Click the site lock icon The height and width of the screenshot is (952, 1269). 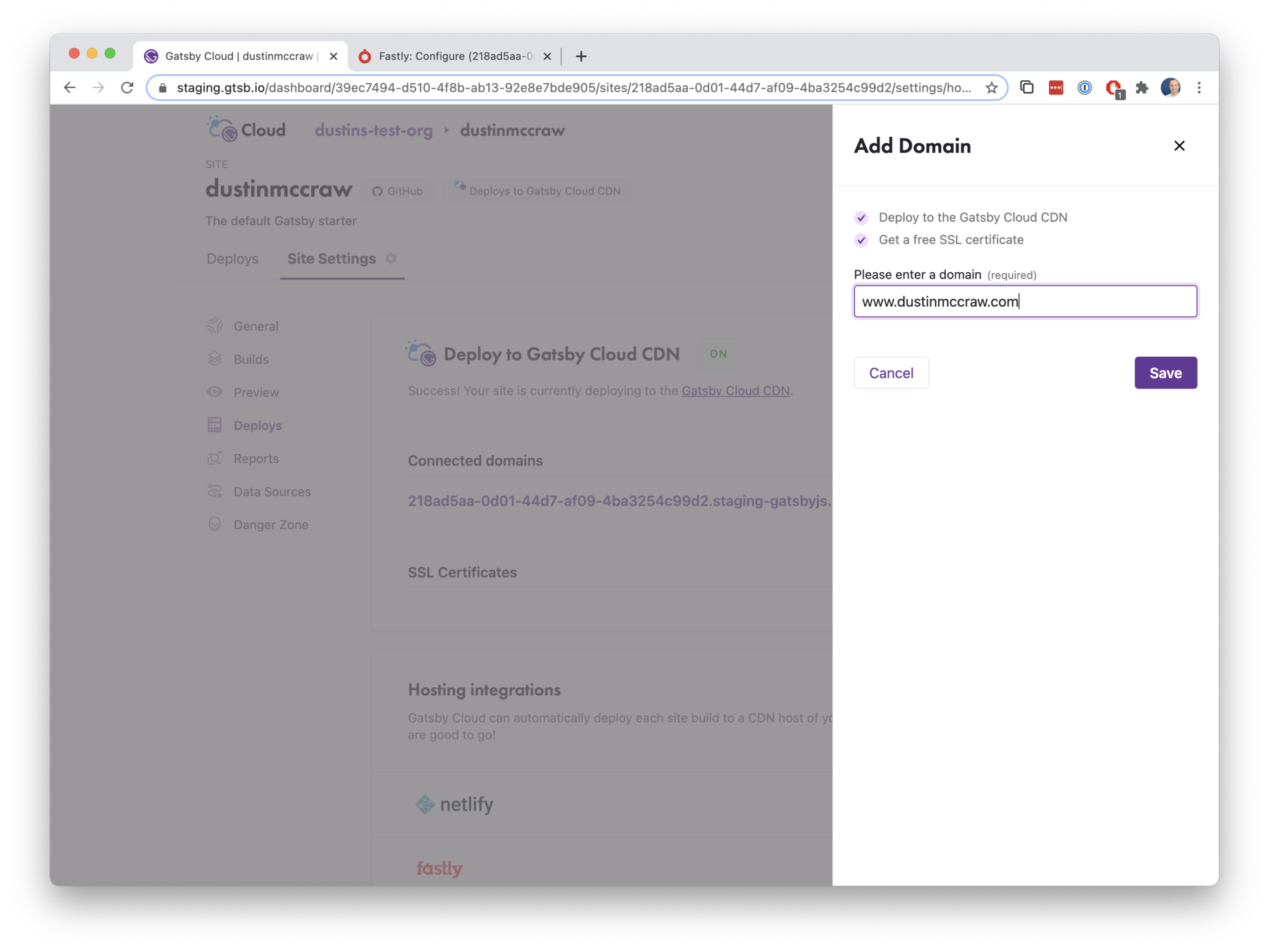(x=163, y=88)
